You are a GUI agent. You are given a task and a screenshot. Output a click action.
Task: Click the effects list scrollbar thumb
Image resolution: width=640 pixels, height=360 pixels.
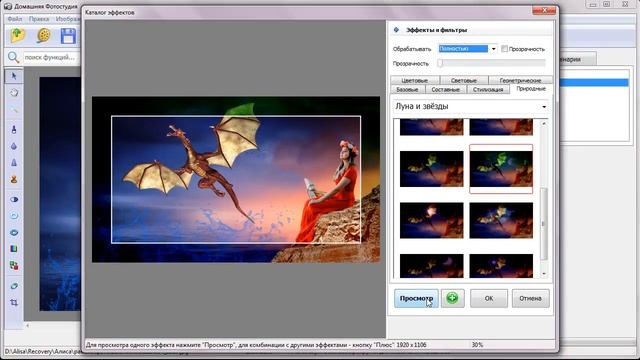click(543, 224)
